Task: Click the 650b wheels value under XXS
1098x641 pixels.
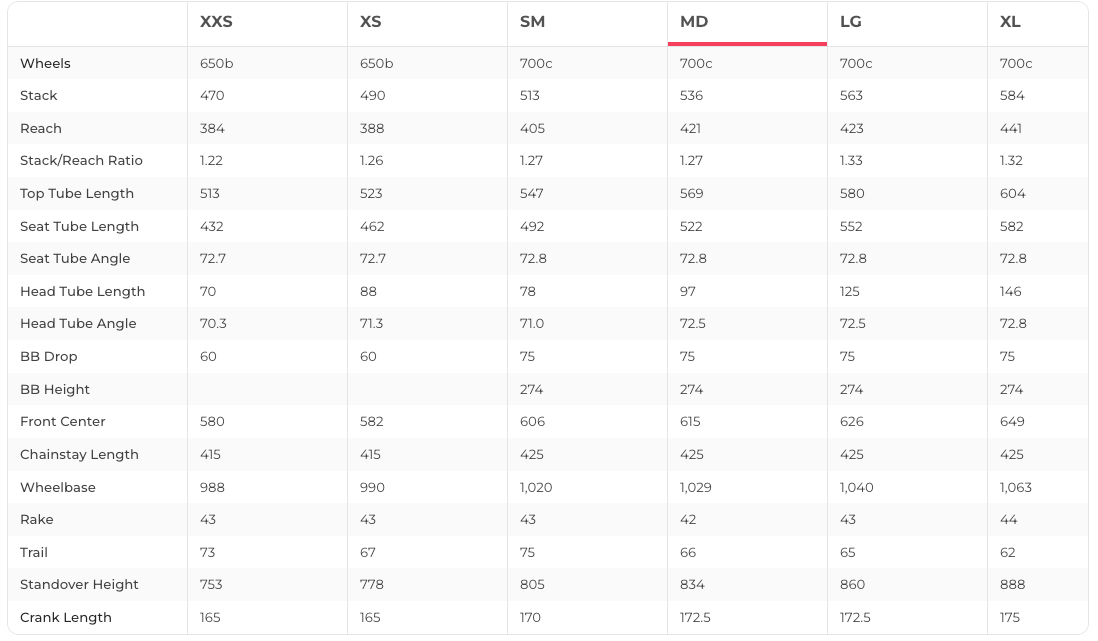Action: coord(216,63)
